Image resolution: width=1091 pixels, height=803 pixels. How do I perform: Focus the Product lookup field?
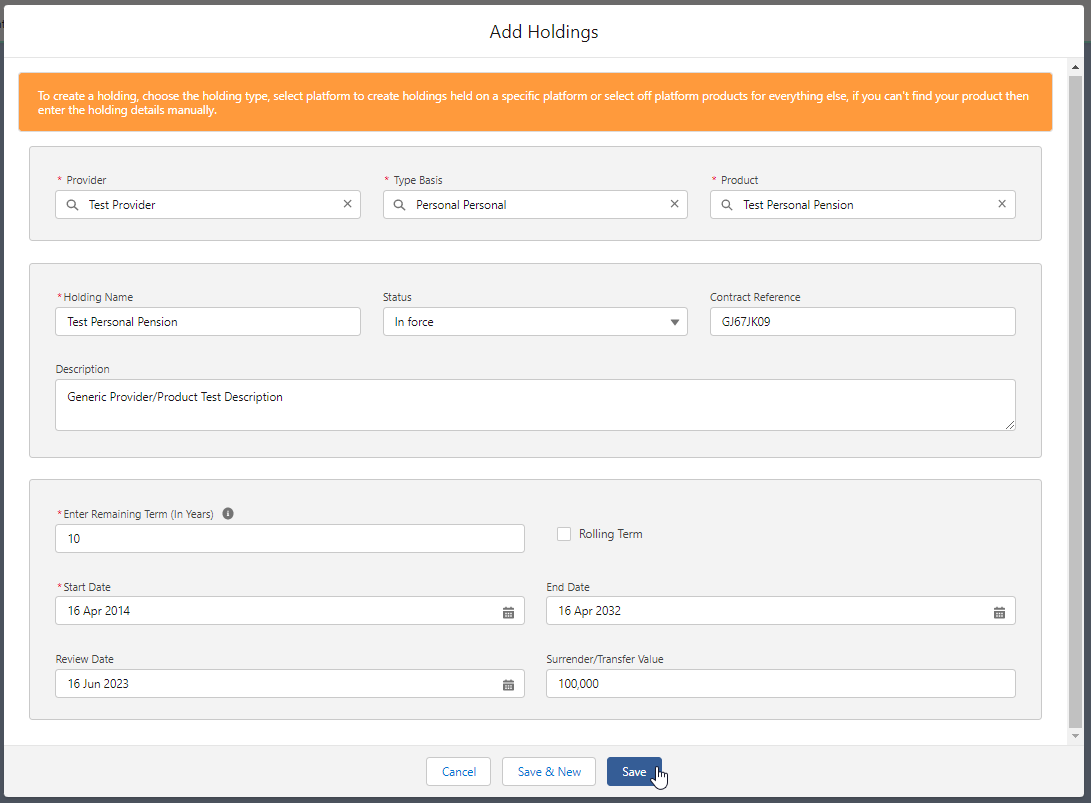863,205
